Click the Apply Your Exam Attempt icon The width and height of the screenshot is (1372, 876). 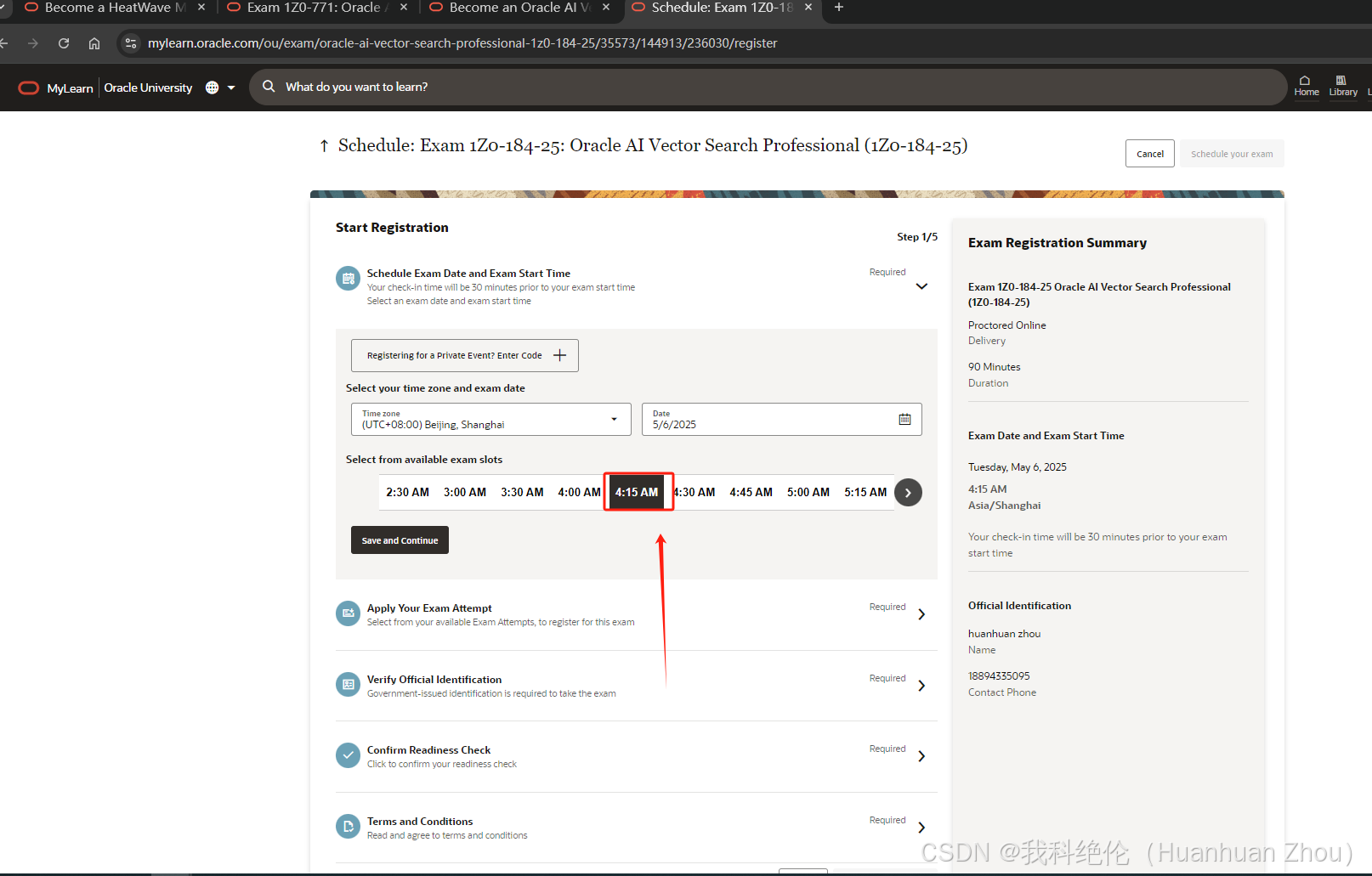(348, 613)
